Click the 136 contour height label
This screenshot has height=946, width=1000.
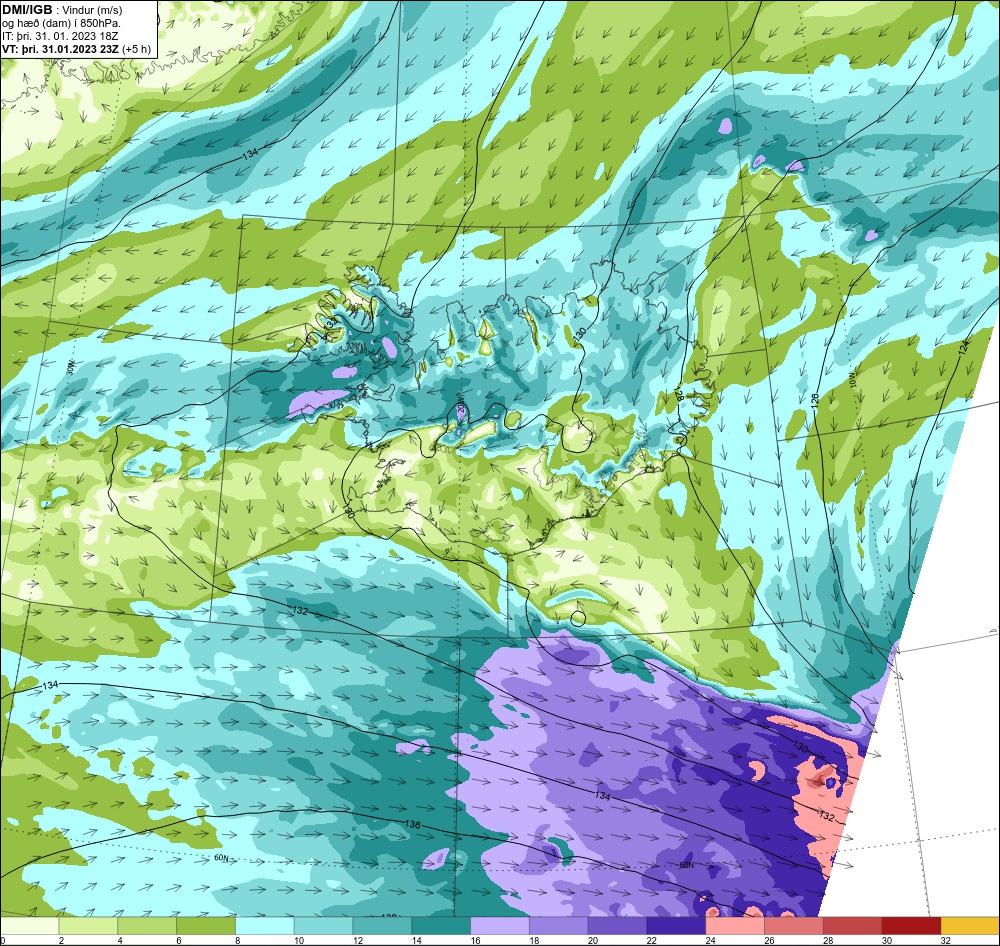point(413,824)
